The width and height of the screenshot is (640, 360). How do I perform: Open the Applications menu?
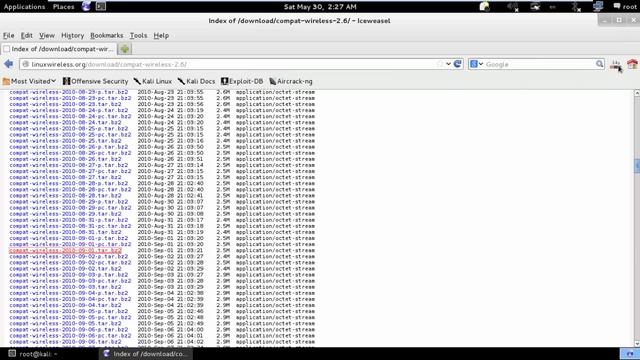[x=24, y=7]
